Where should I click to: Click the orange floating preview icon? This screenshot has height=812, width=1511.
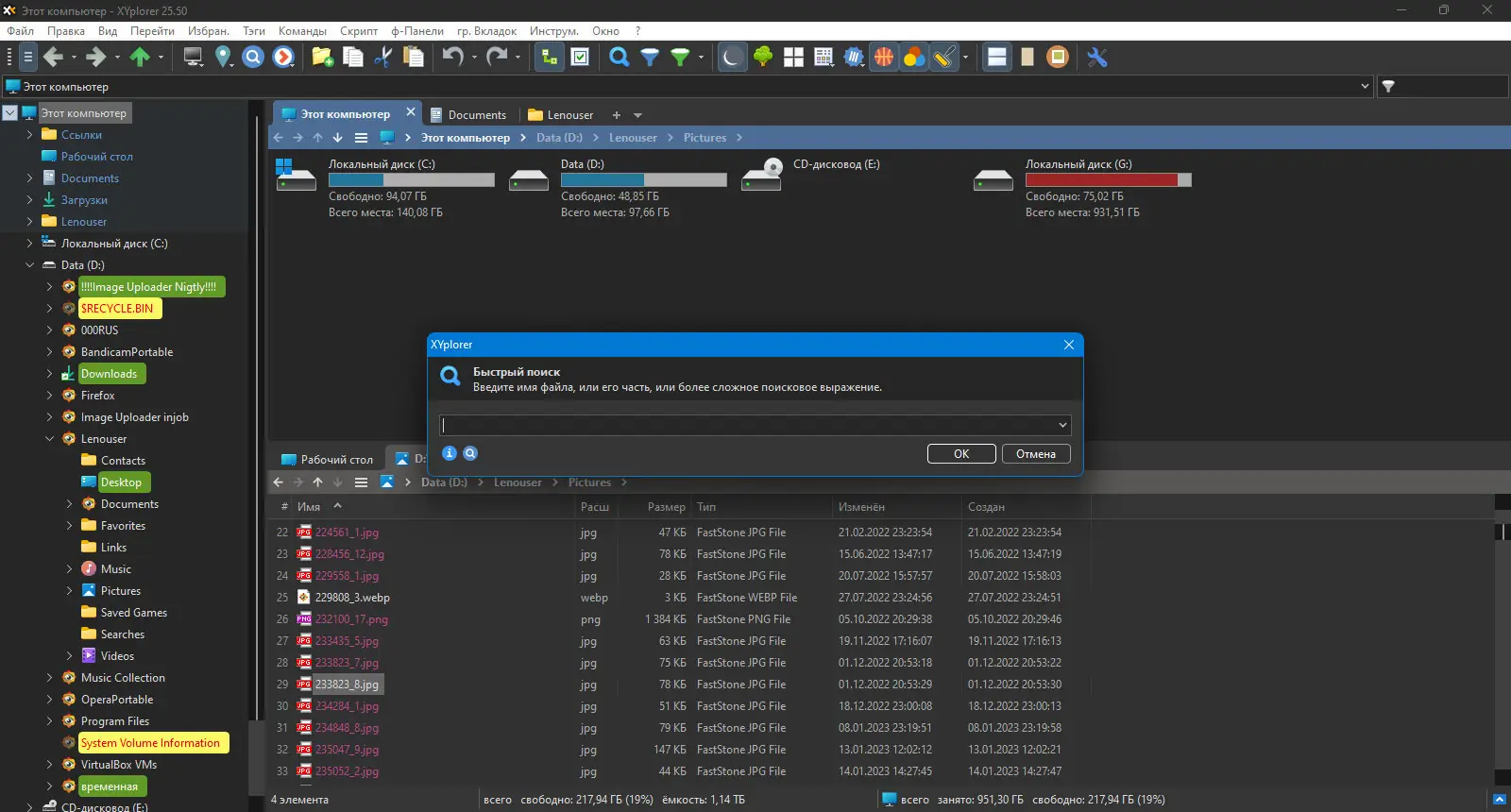point(1058,58)
